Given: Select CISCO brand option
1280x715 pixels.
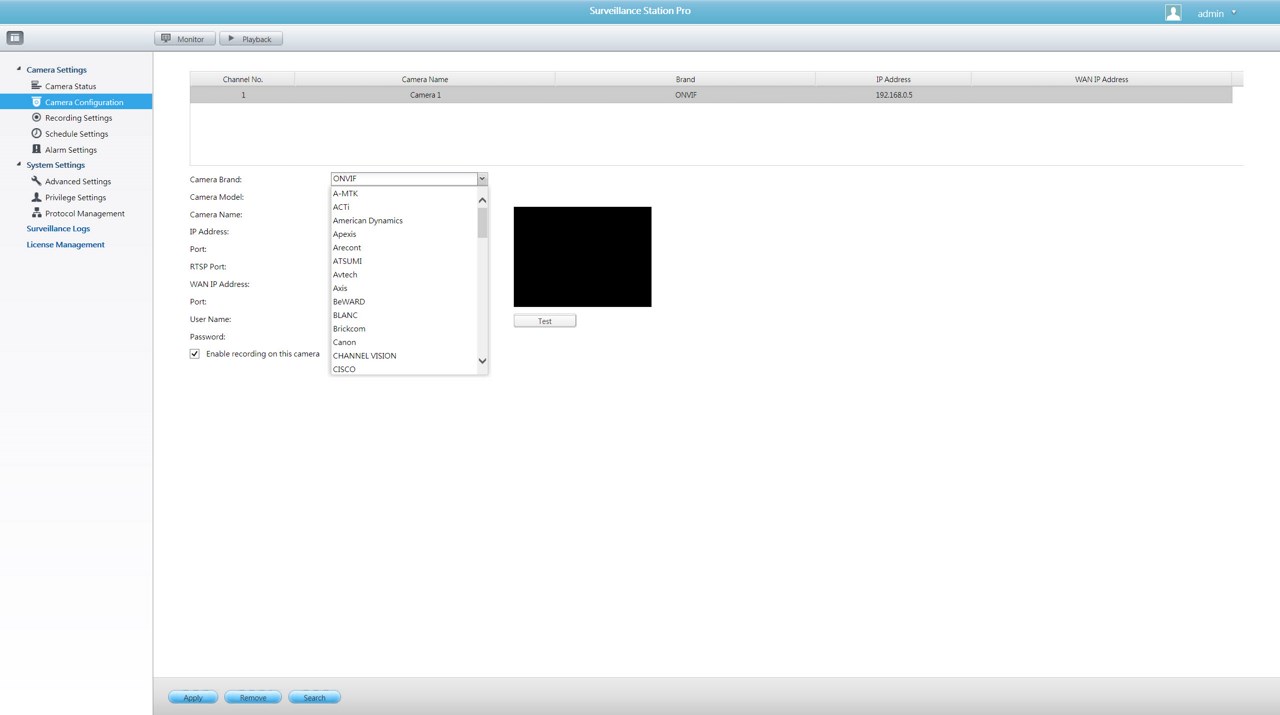Looking at the screenshot, I should tap(404, 369).
